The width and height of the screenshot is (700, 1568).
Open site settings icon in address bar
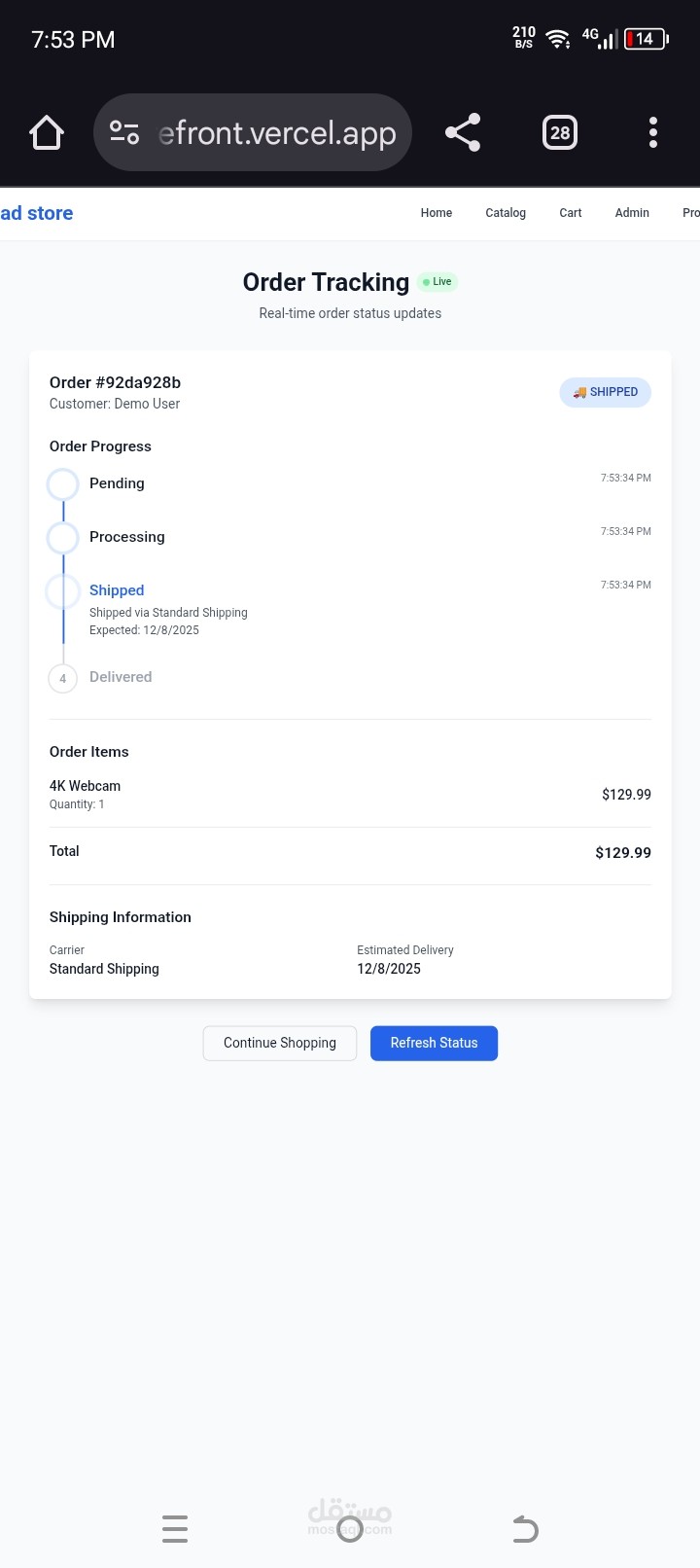coord(124,132)
